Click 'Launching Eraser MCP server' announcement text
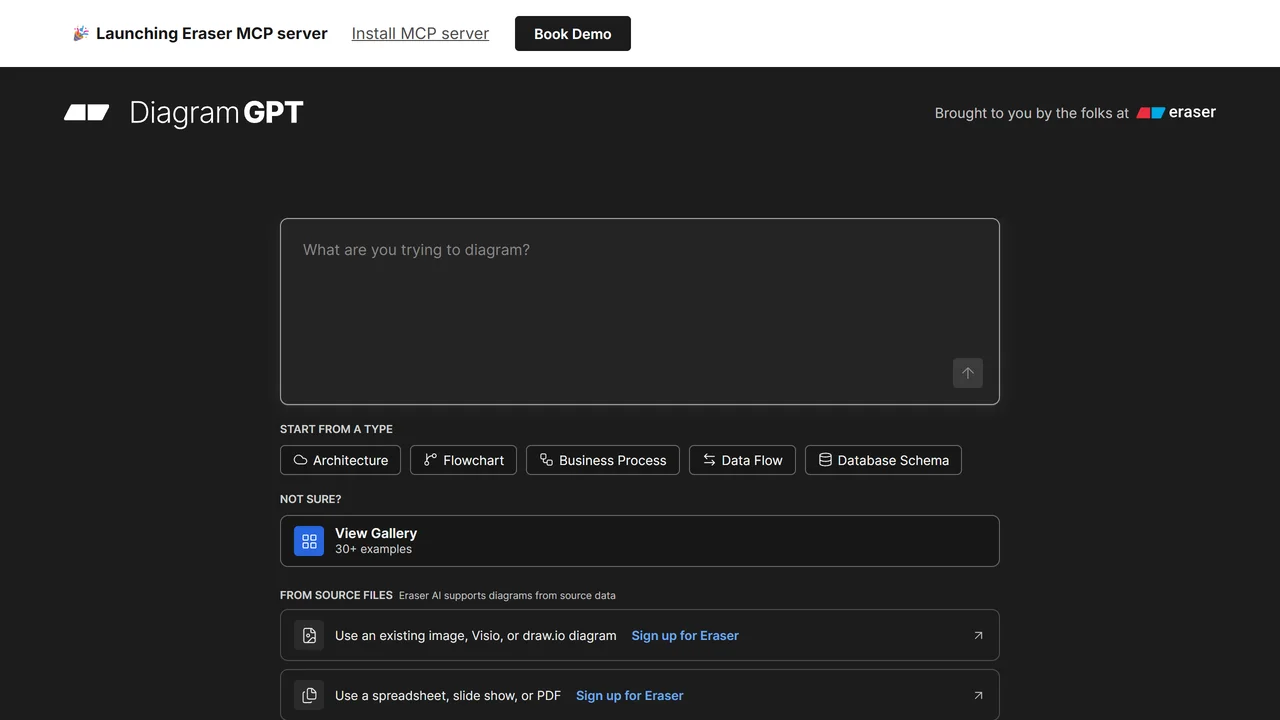The image size is (1280, 720). (x=212, y=33)
